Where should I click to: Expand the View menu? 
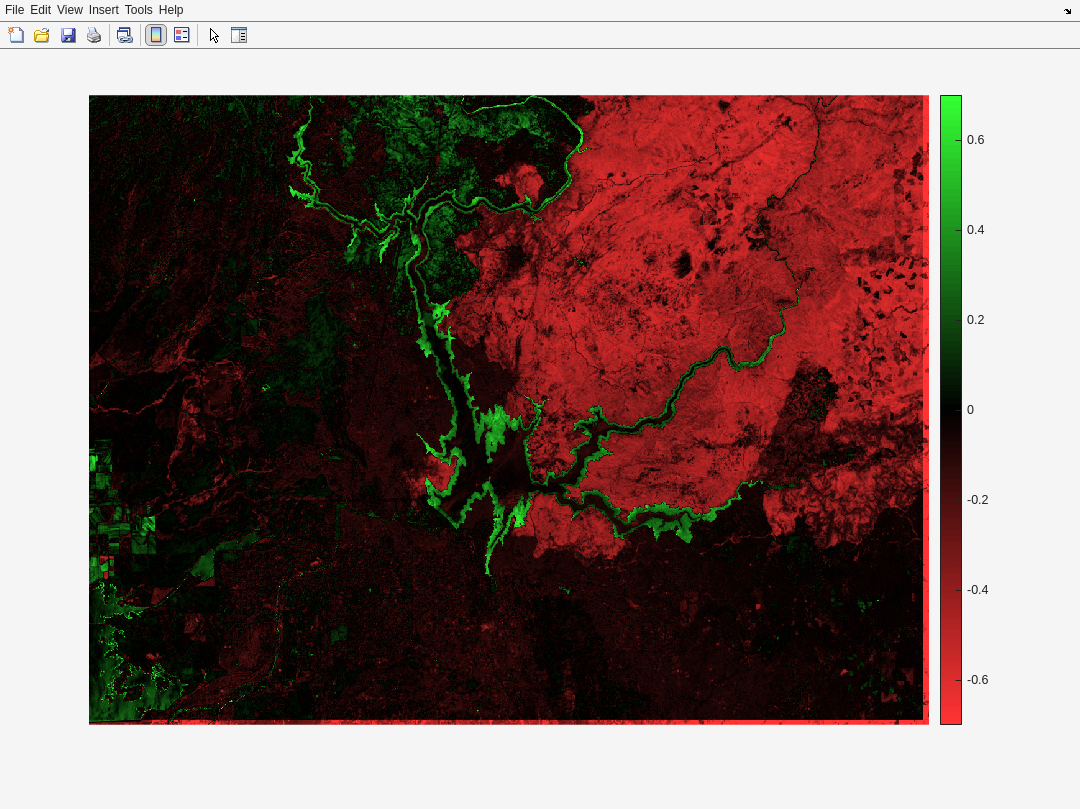[x=70, y=10]
